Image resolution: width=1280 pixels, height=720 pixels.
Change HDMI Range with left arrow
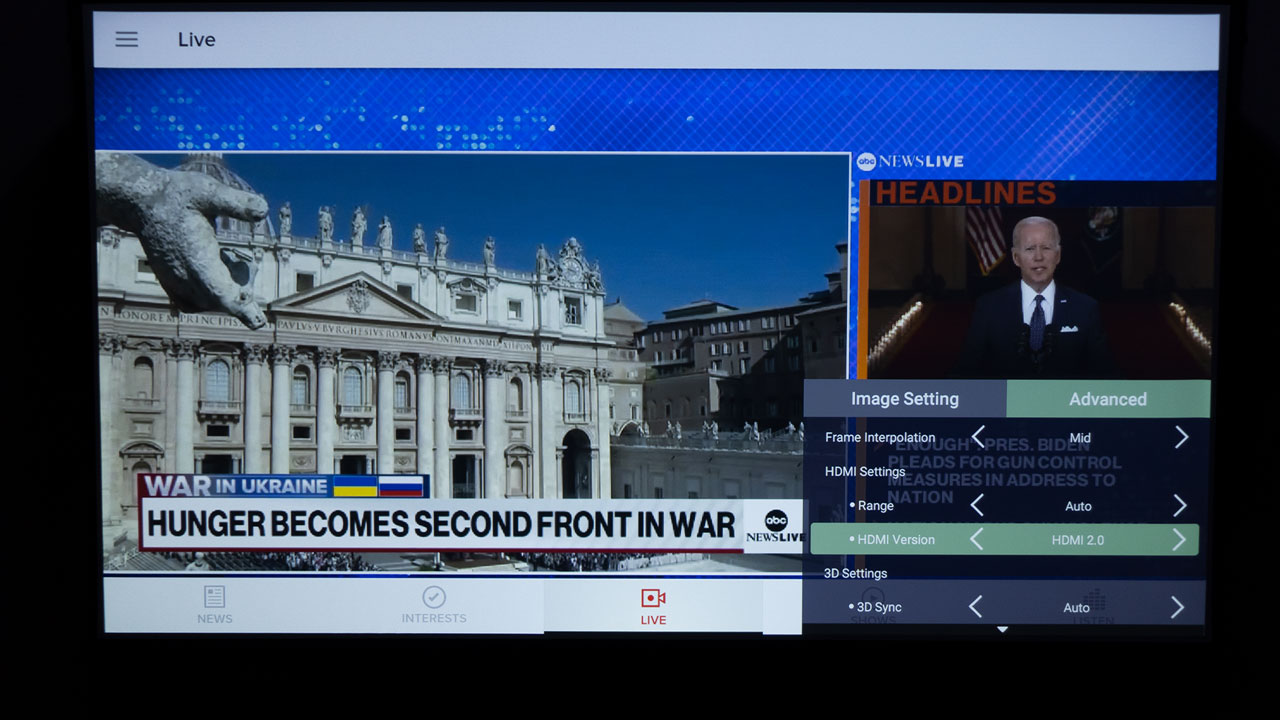977,505
